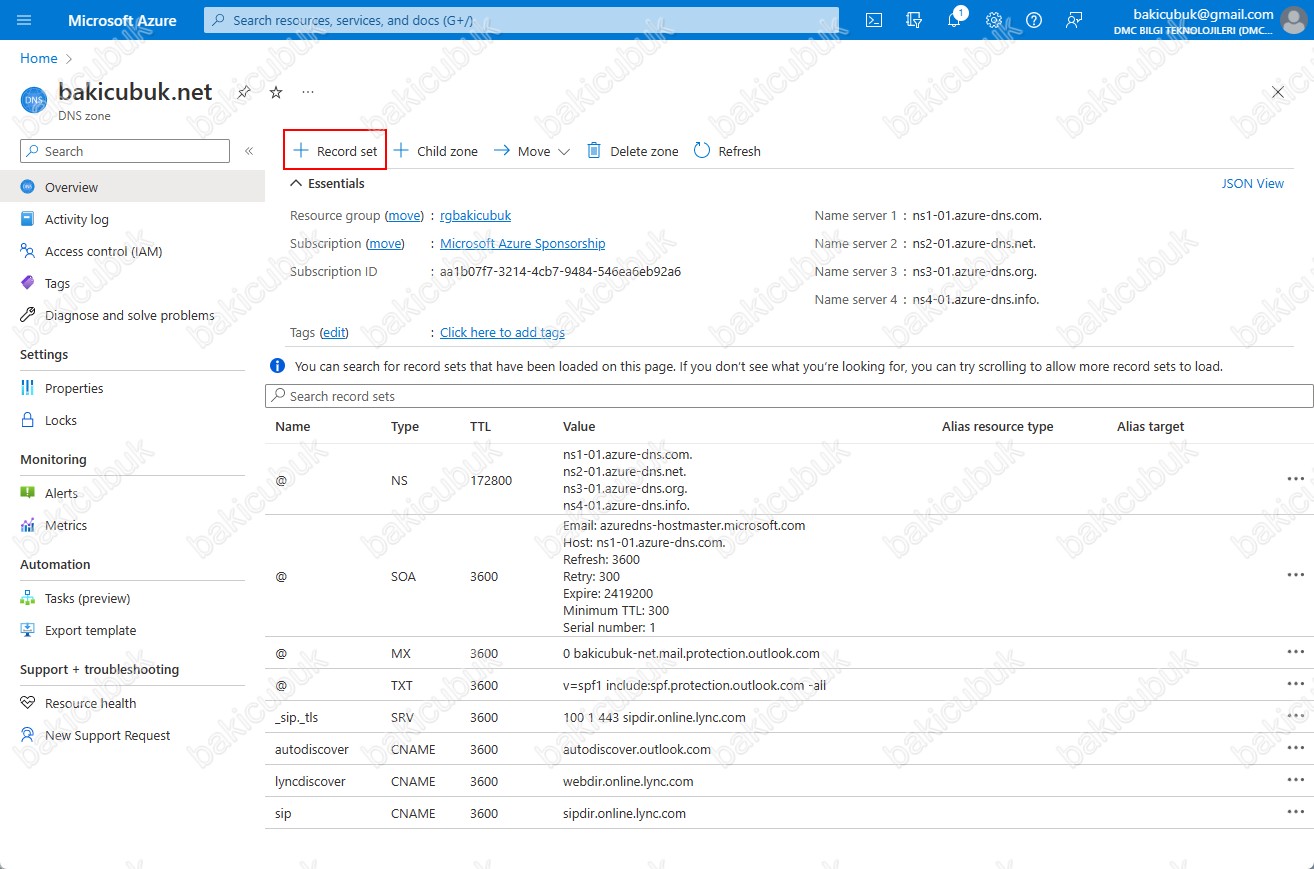This screenshot has height=869, width=1314.
Task: Click edit link next to Tags
Action: point(334,333)
